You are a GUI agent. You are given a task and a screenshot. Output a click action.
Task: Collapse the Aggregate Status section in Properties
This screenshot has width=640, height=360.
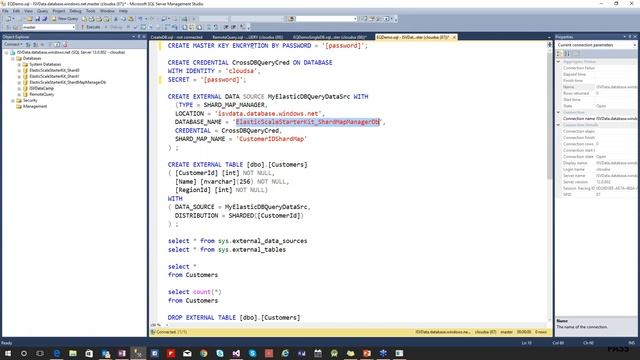(x=559, y=62)
